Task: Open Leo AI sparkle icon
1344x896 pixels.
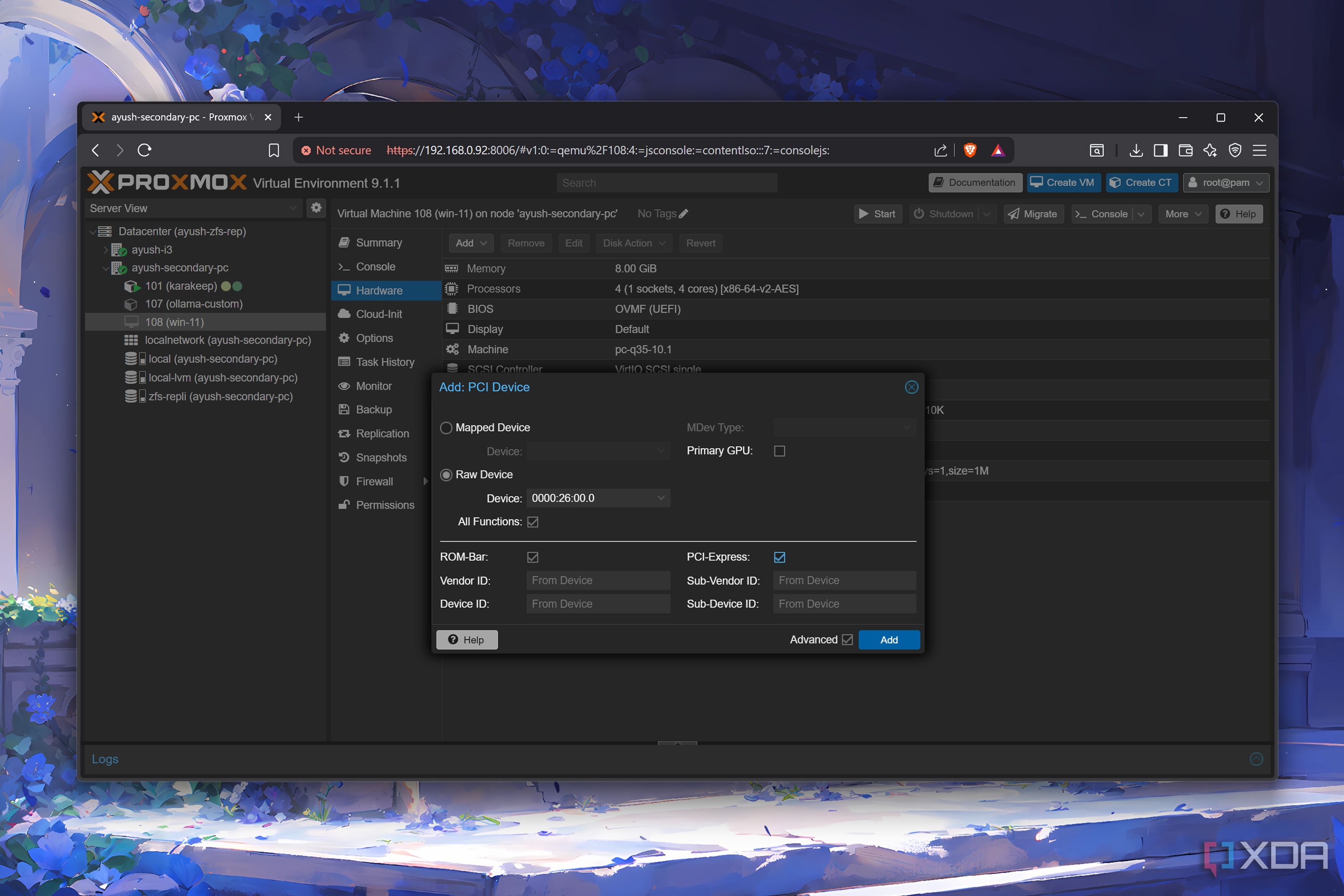Action: click(x=1210, y=150)
